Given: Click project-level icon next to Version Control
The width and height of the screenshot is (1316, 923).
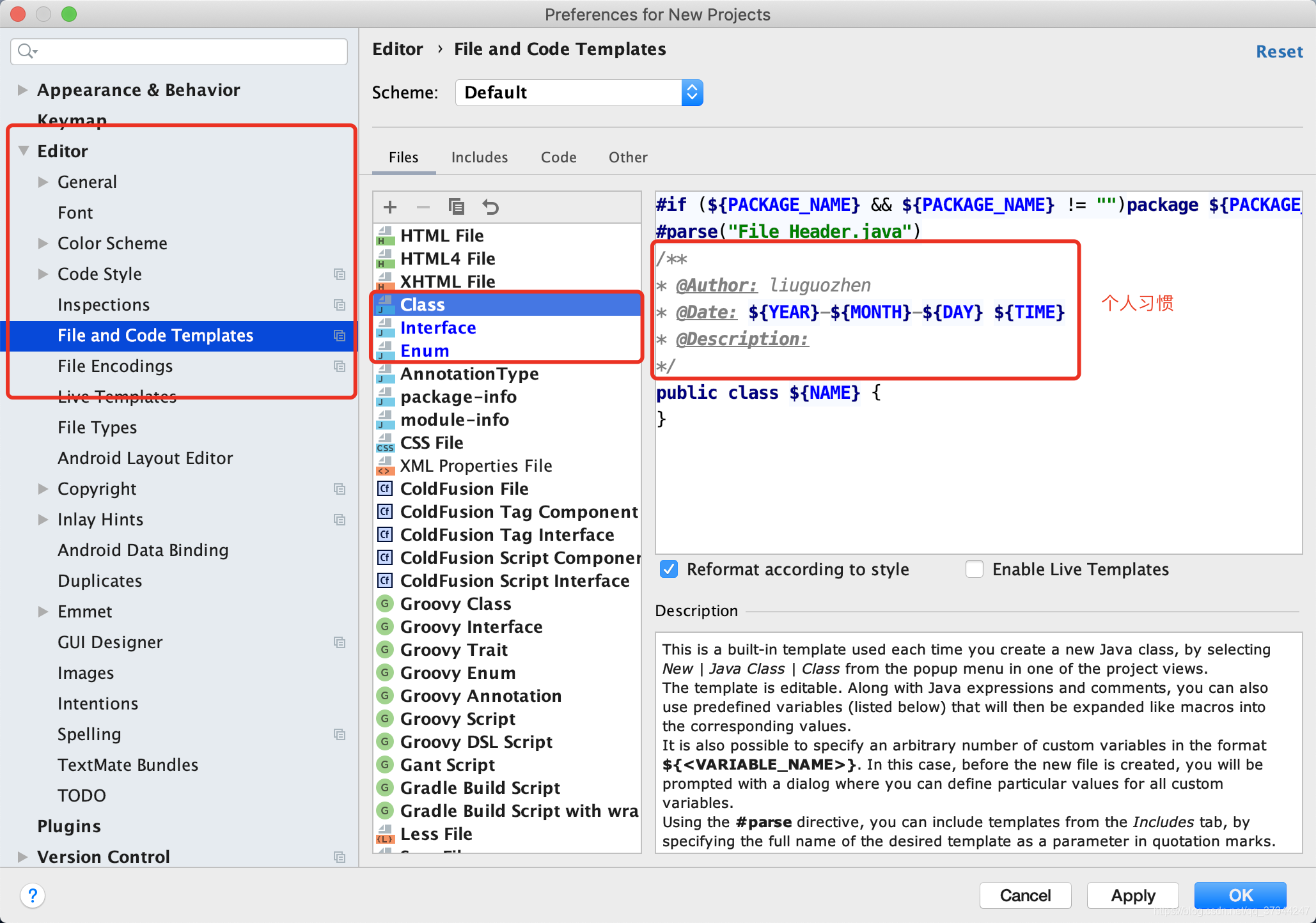Looking at the screenshot, I should click(x=340, y=857).
